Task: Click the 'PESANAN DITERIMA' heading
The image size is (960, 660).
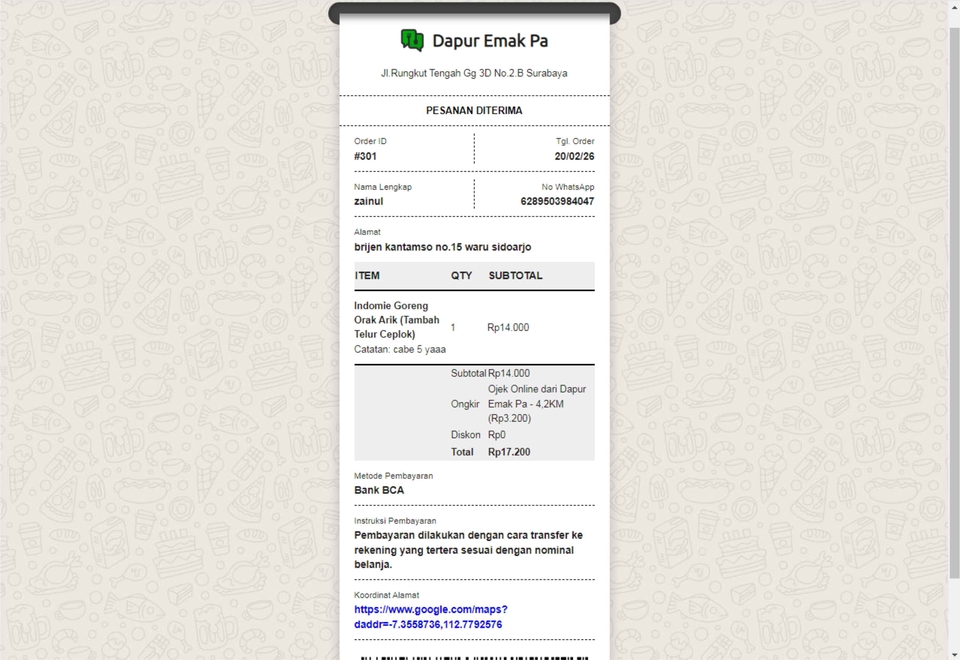Action: coord(474,111)
